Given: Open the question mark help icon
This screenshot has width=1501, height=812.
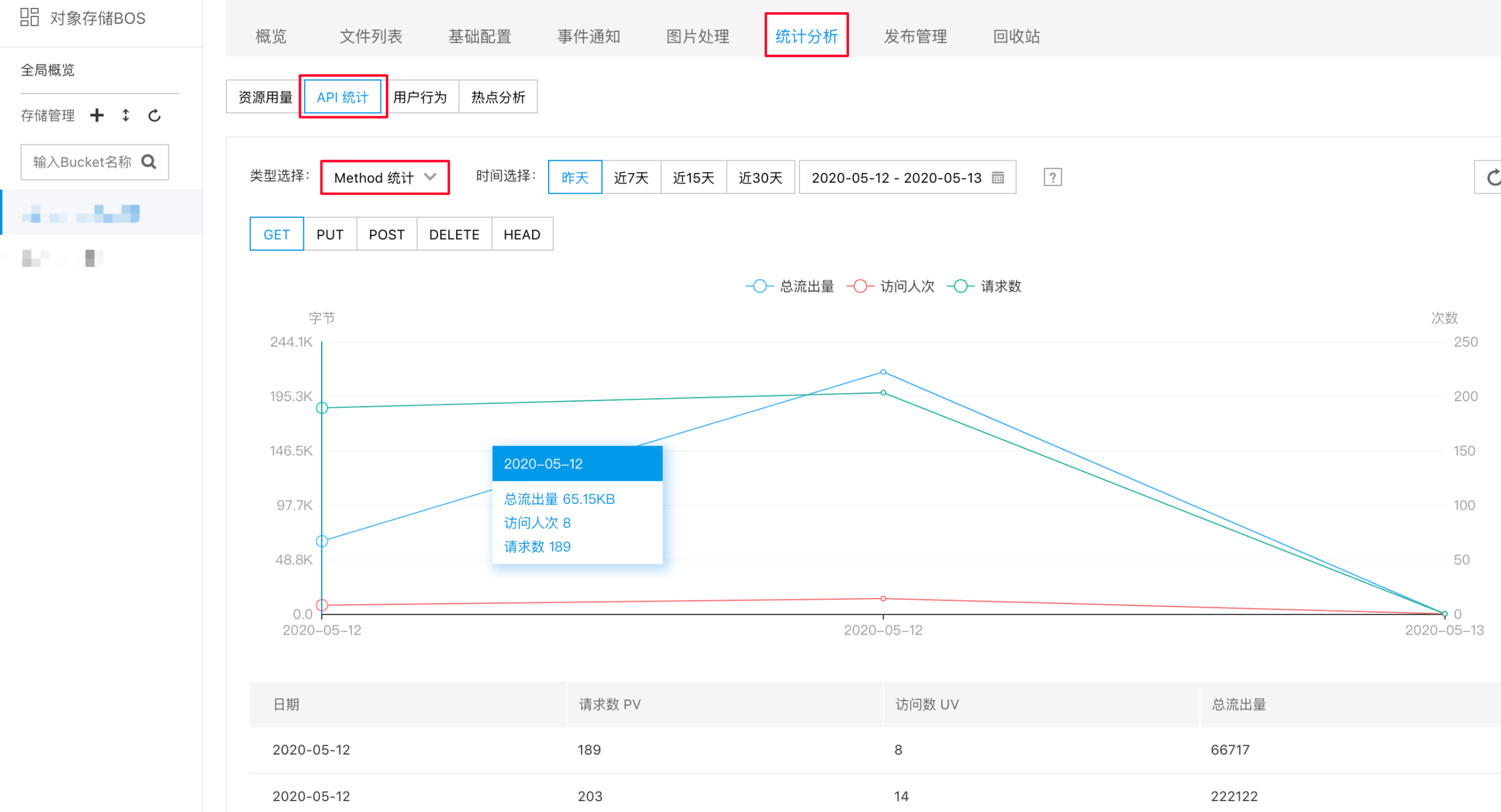Looking at the screenshot, I should (x=1053, y=178).
